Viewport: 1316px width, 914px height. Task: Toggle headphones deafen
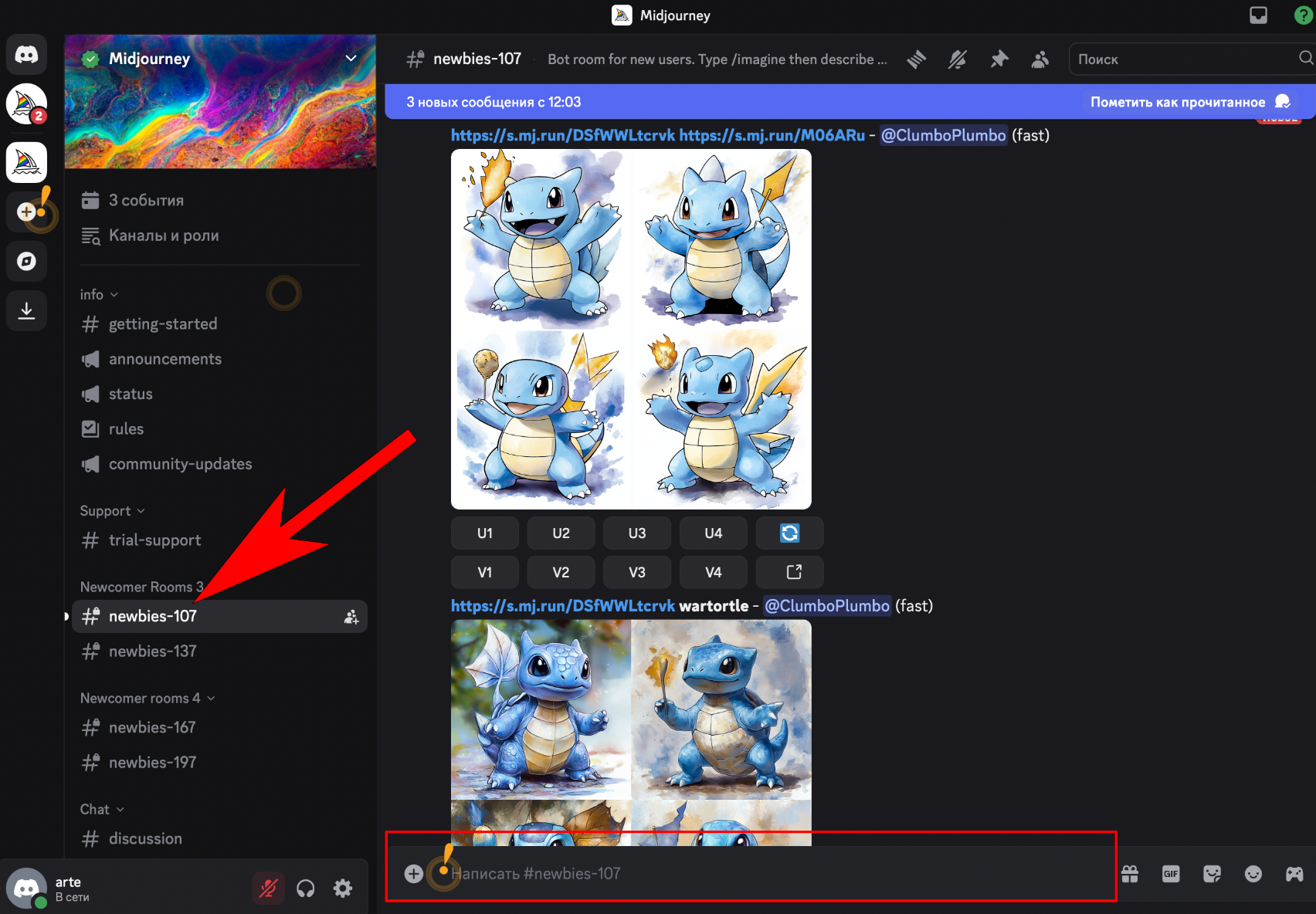click(306, 889)
